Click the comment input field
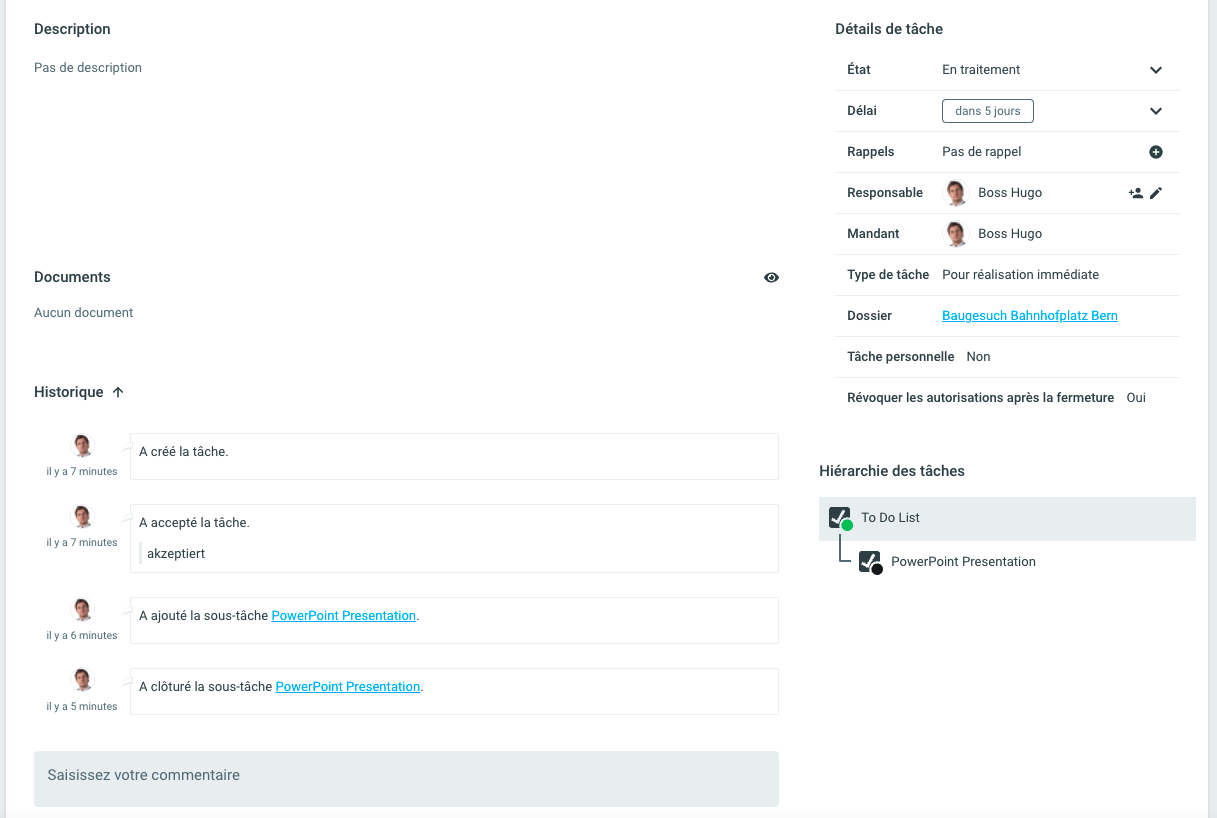Screen dimensions: 1217x818 pos(406,778)
